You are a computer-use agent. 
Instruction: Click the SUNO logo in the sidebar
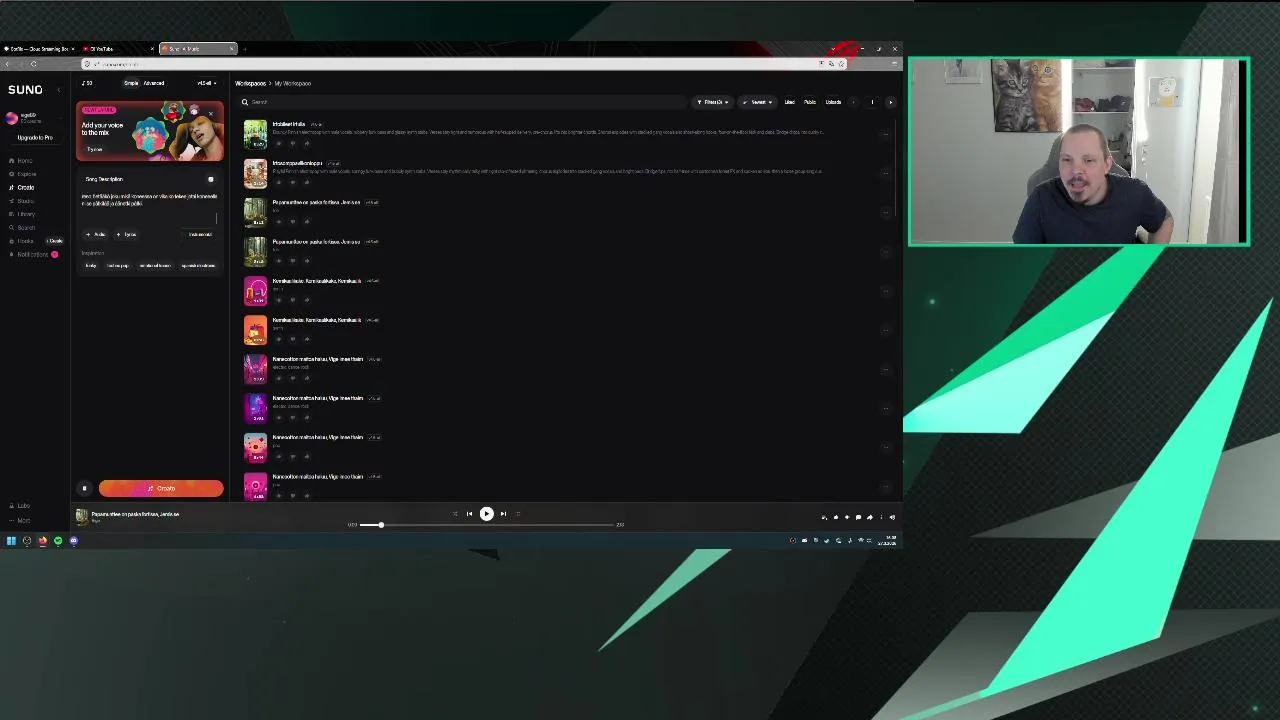pos(26,90)
